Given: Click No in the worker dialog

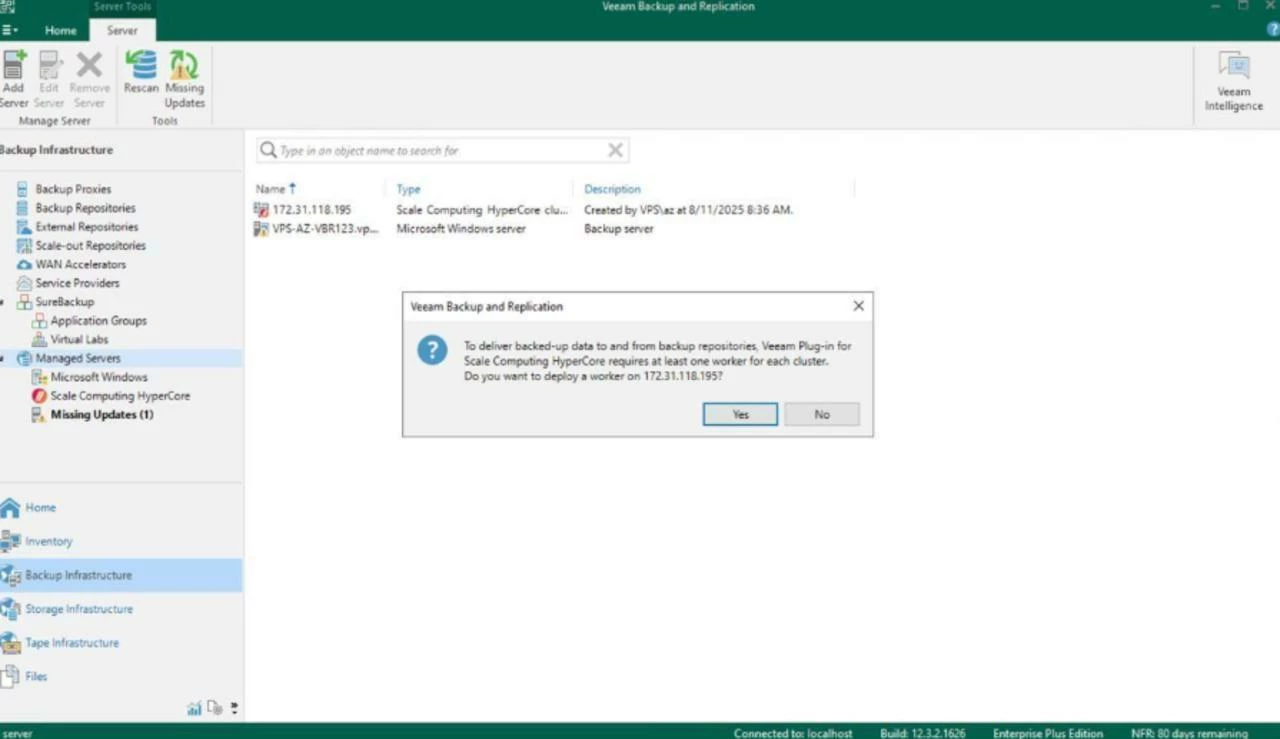Looking at the screenshot, I should pos(822,414).
